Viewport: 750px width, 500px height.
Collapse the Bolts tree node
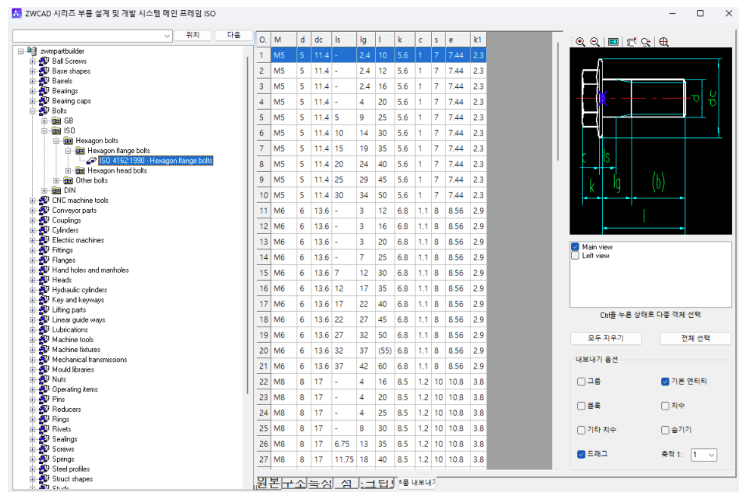33,111
